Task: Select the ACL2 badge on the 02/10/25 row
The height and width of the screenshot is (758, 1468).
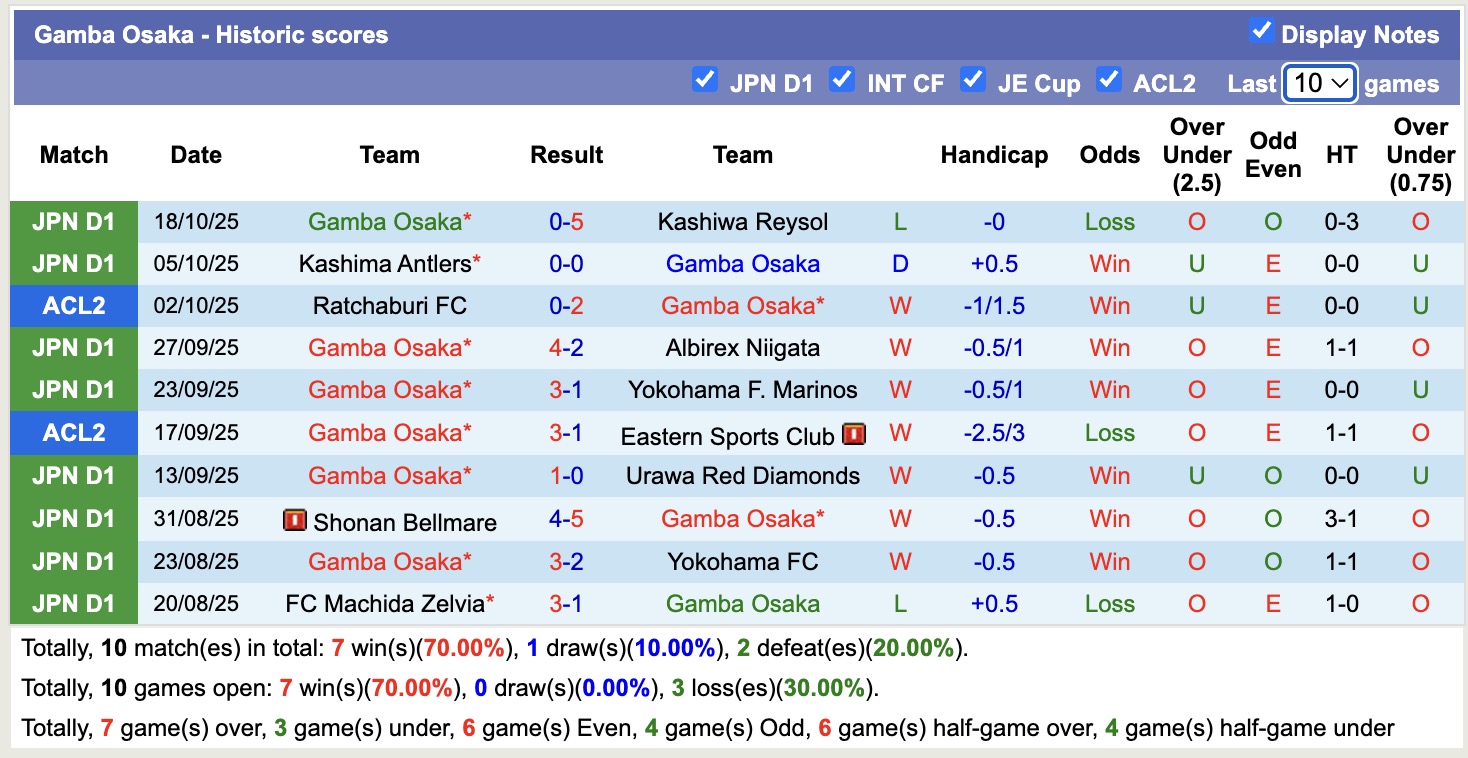Action: (73, 306)
